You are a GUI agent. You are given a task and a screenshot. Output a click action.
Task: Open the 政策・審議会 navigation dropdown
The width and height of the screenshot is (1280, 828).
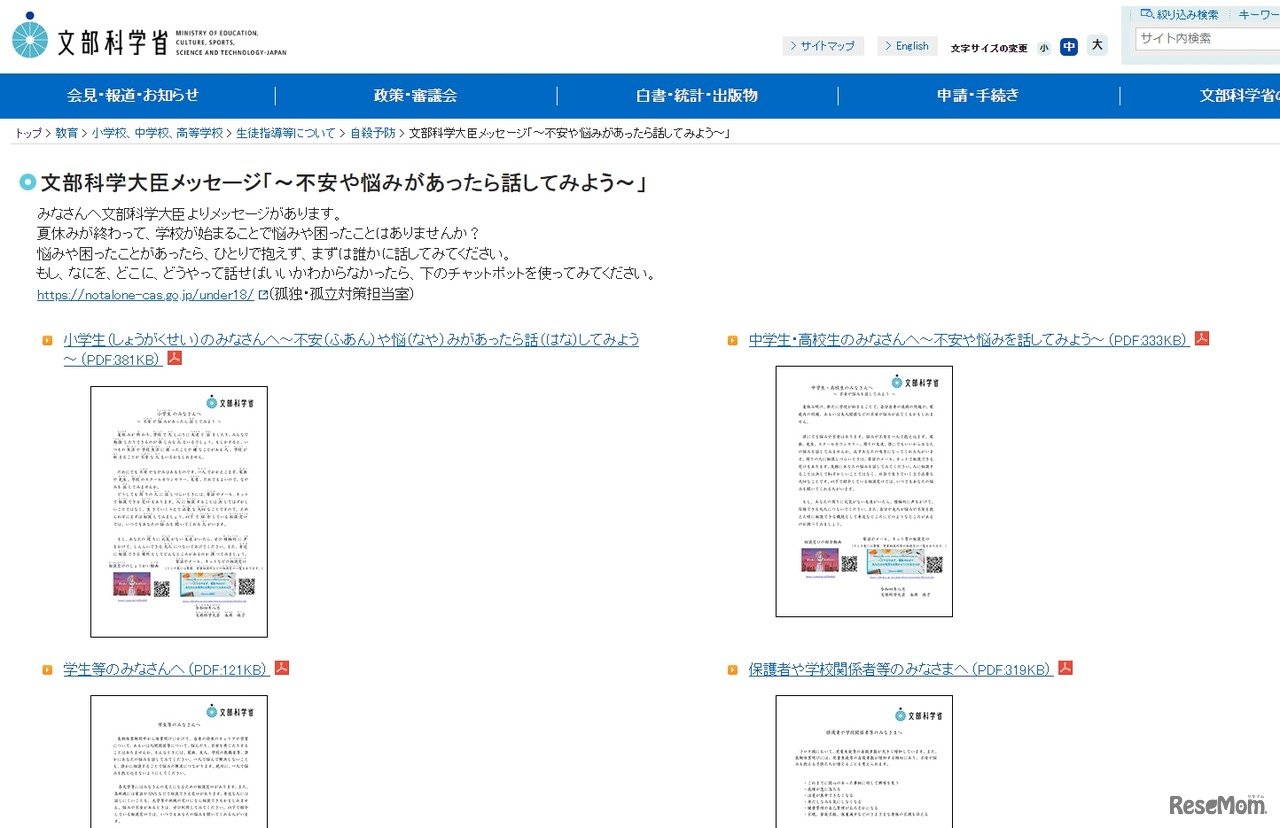pyautogui.click(x=415, y=96)
